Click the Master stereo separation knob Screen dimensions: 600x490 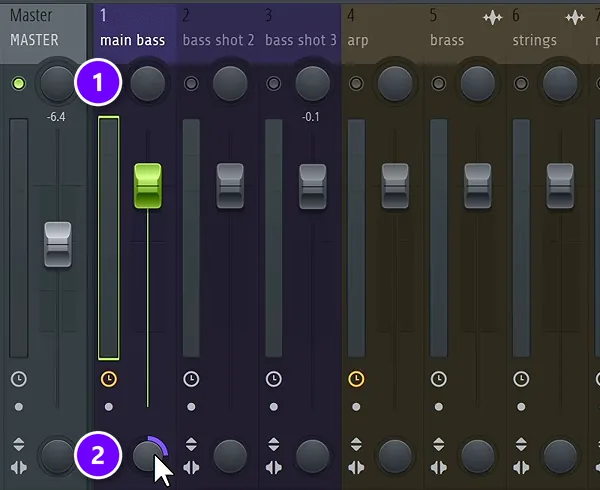point(58,456)
